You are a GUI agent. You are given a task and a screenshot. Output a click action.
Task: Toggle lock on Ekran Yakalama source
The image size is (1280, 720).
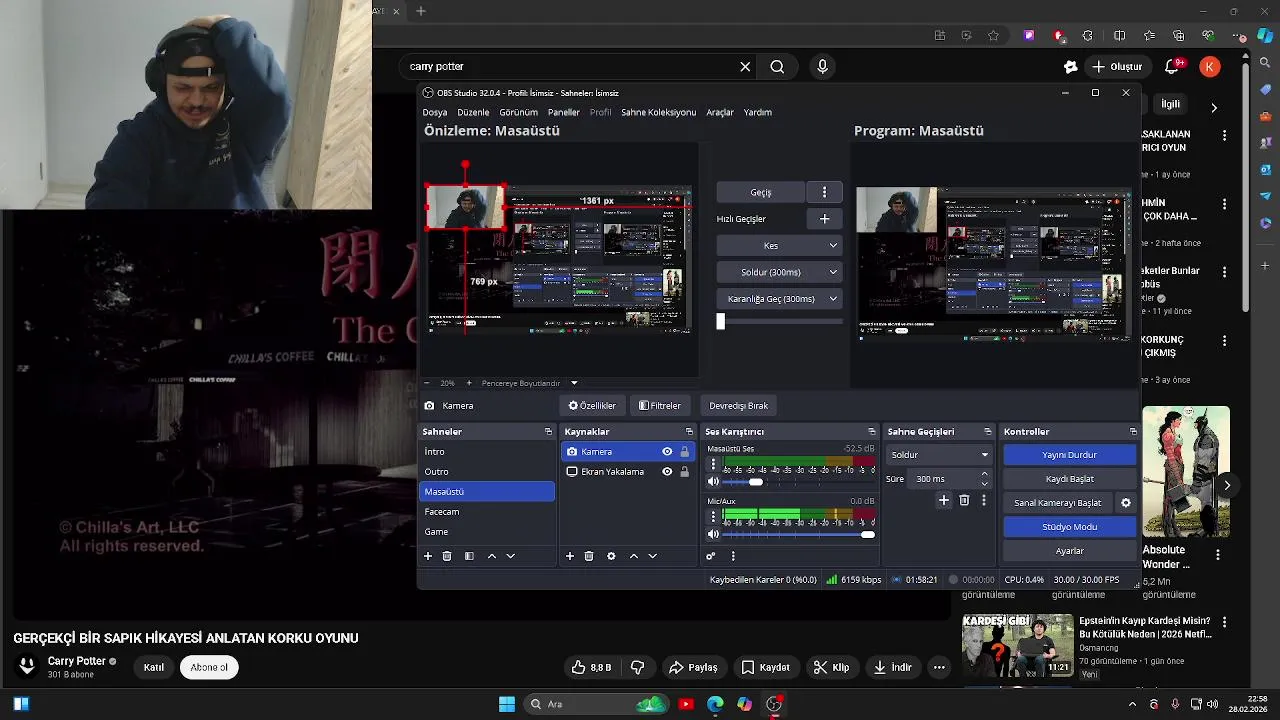pyautogui.click(x=685, y=472)
